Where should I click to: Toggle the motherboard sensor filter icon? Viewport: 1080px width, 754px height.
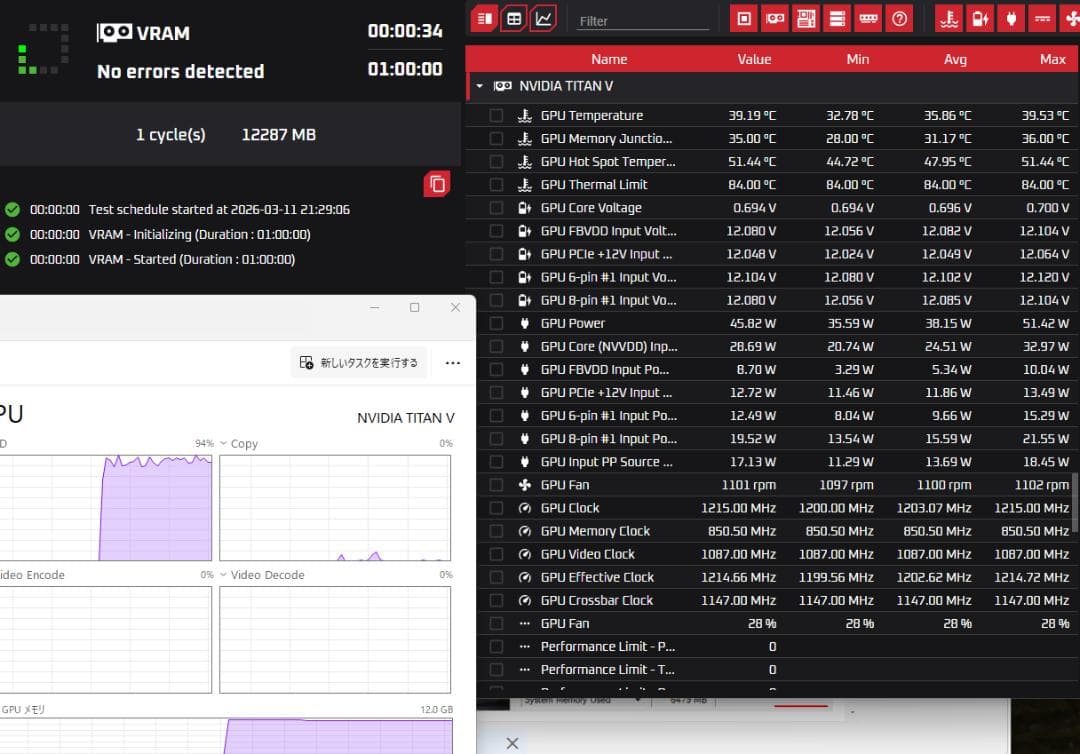click(x=806, y=19)
